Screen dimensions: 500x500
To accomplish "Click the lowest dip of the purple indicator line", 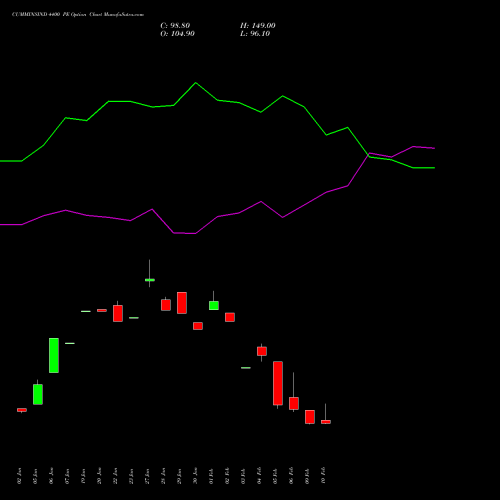I will 195,233.
